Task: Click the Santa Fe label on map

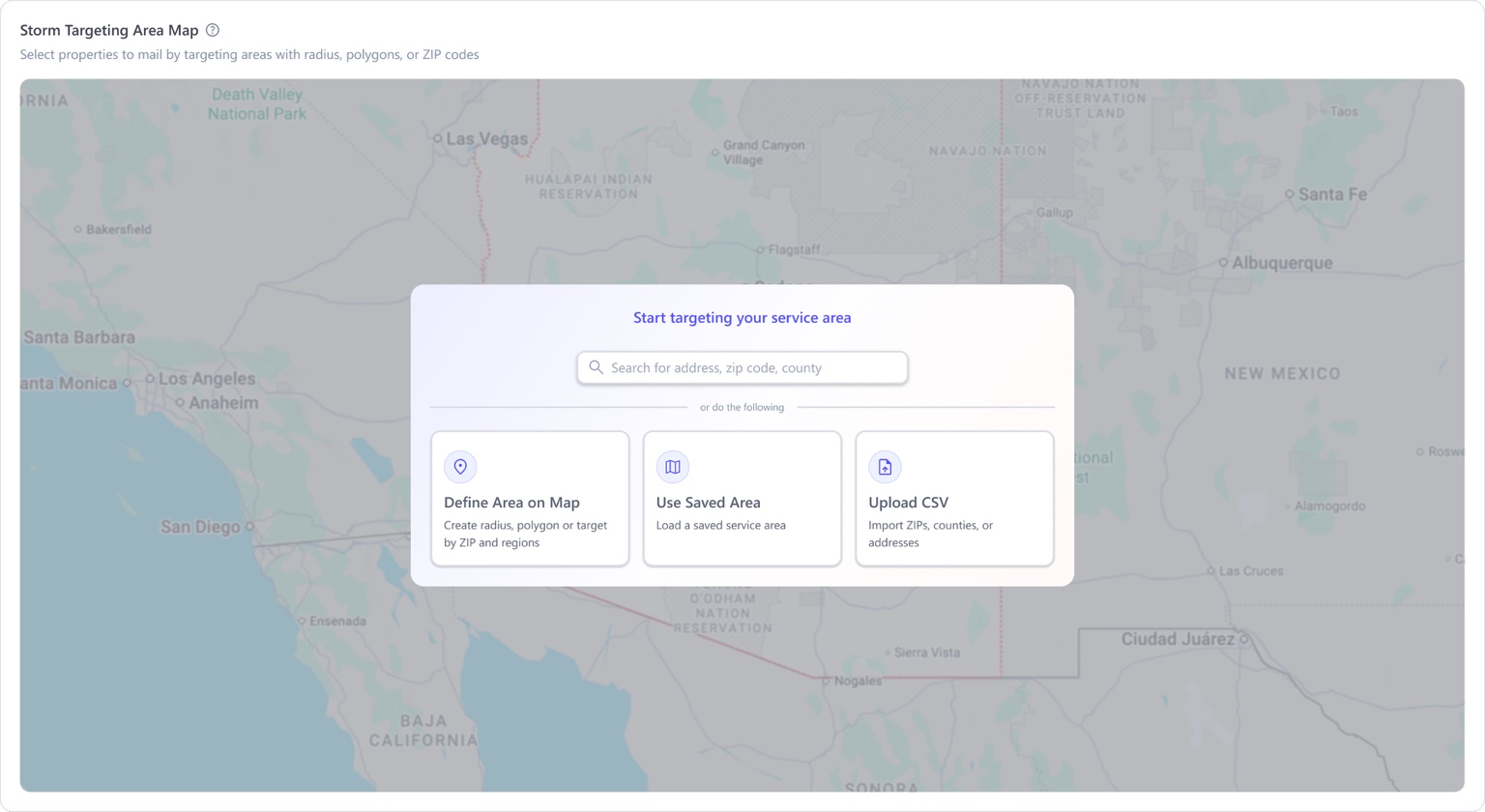Action: point(1332,194)
